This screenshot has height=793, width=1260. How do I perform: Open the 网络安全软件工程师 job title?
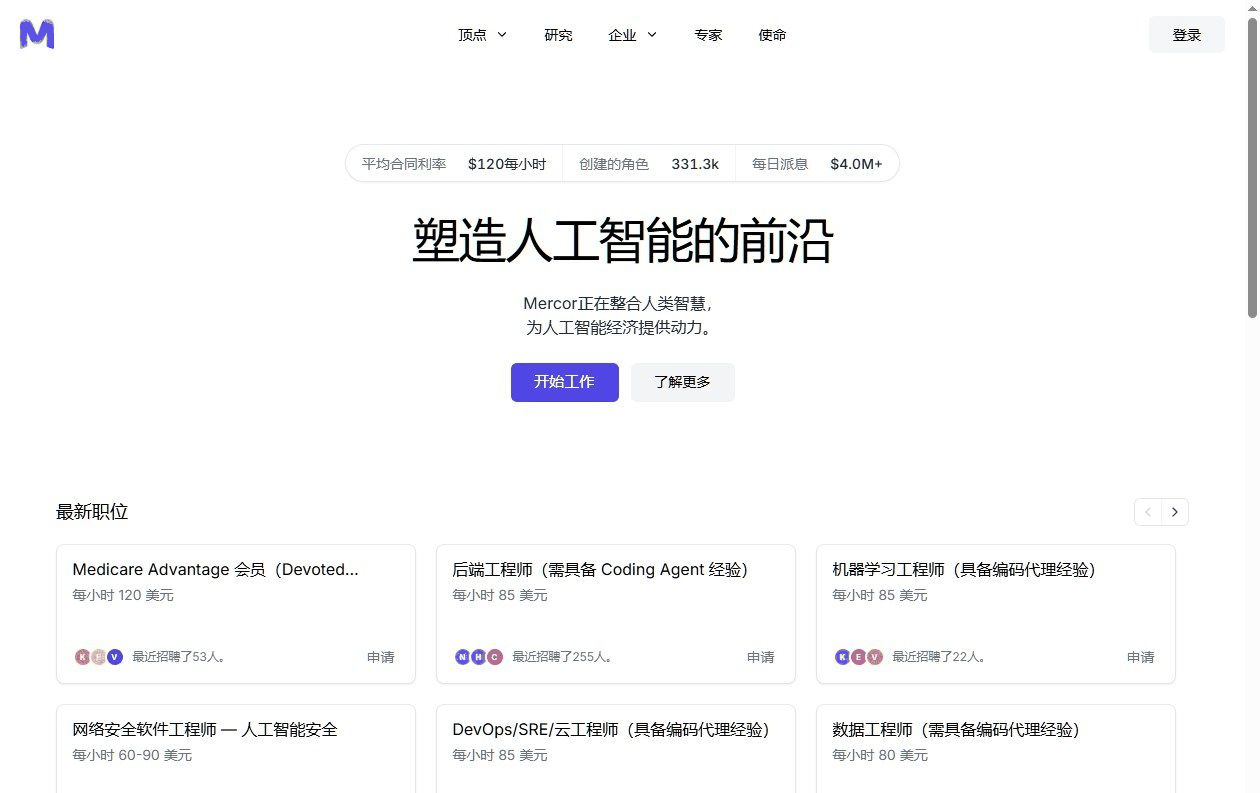point(205,730)
